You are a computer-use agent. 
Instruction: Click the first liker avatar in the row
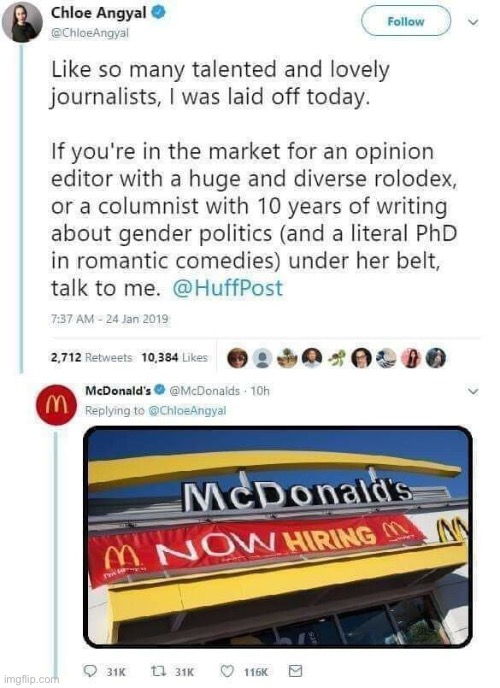(238, 358)
